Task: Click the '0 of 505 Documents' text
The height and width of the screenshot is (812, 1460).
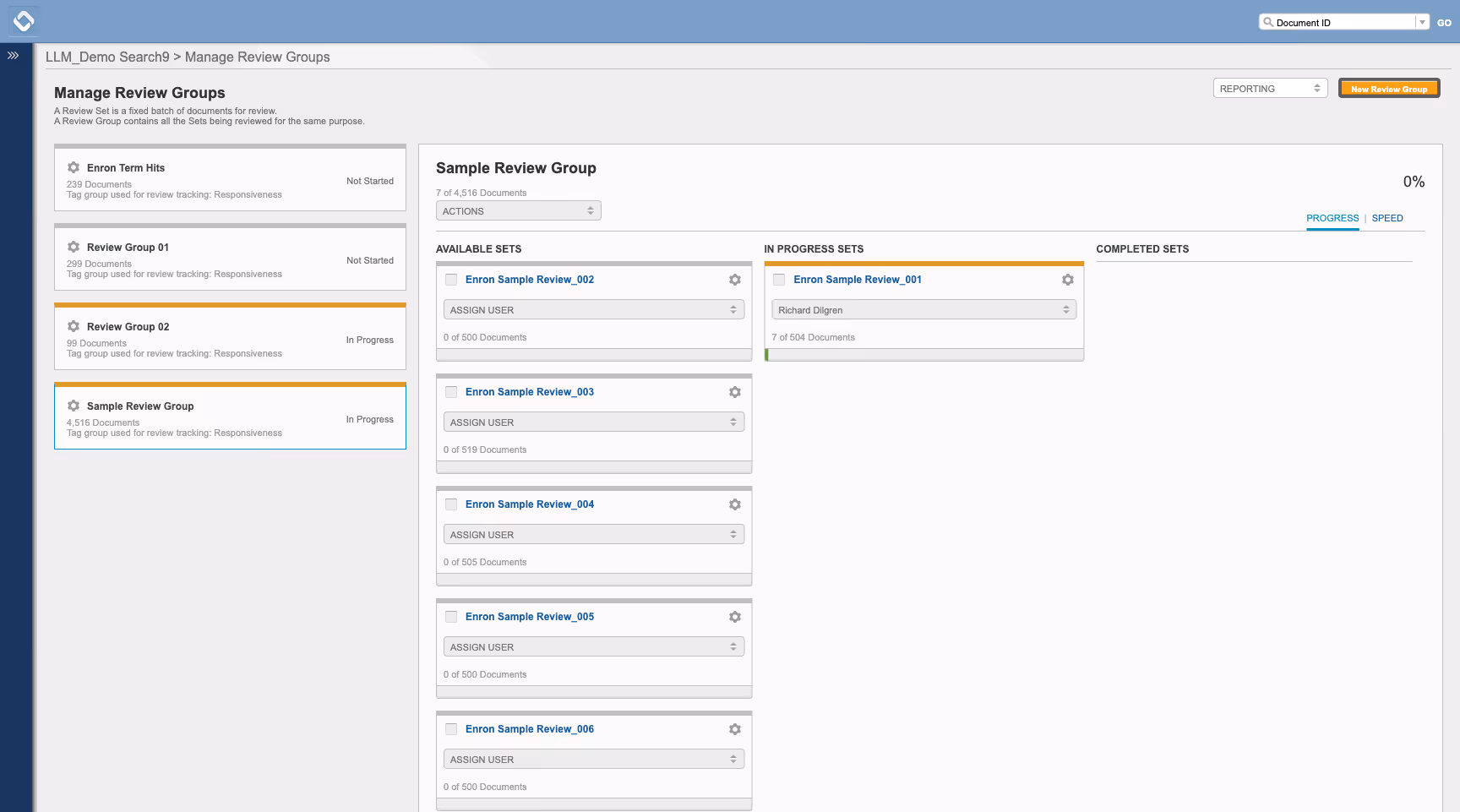Action: click(x=485, y=562)
